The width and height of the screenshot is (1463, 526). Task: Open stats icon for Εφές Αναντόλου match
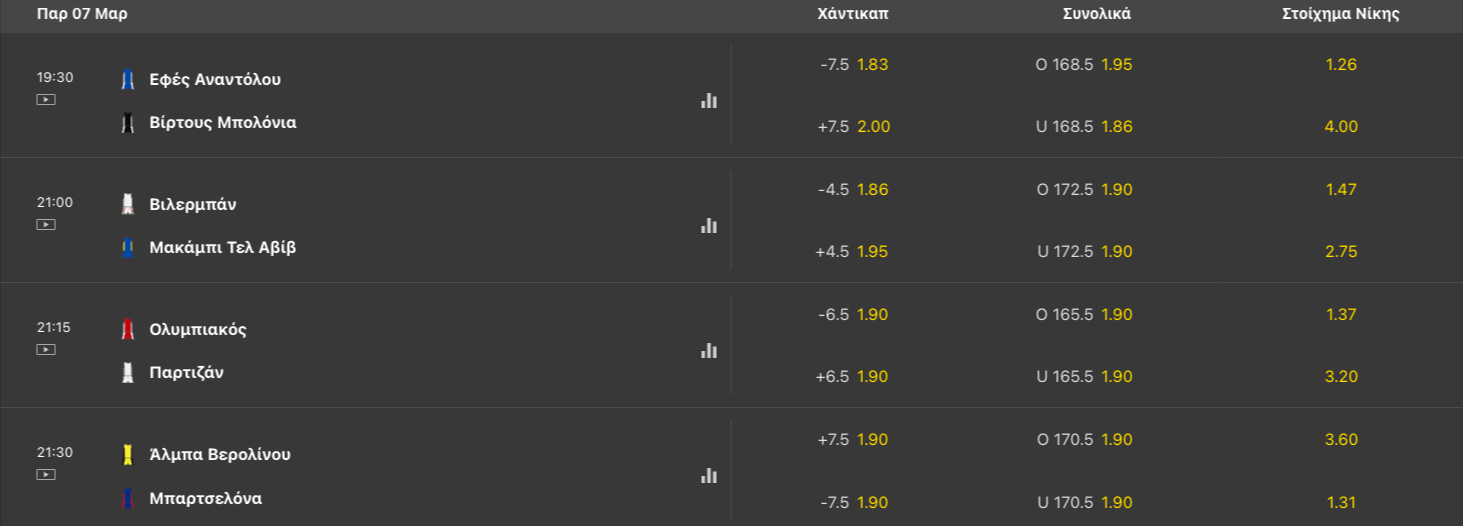[x=709, y=101]
